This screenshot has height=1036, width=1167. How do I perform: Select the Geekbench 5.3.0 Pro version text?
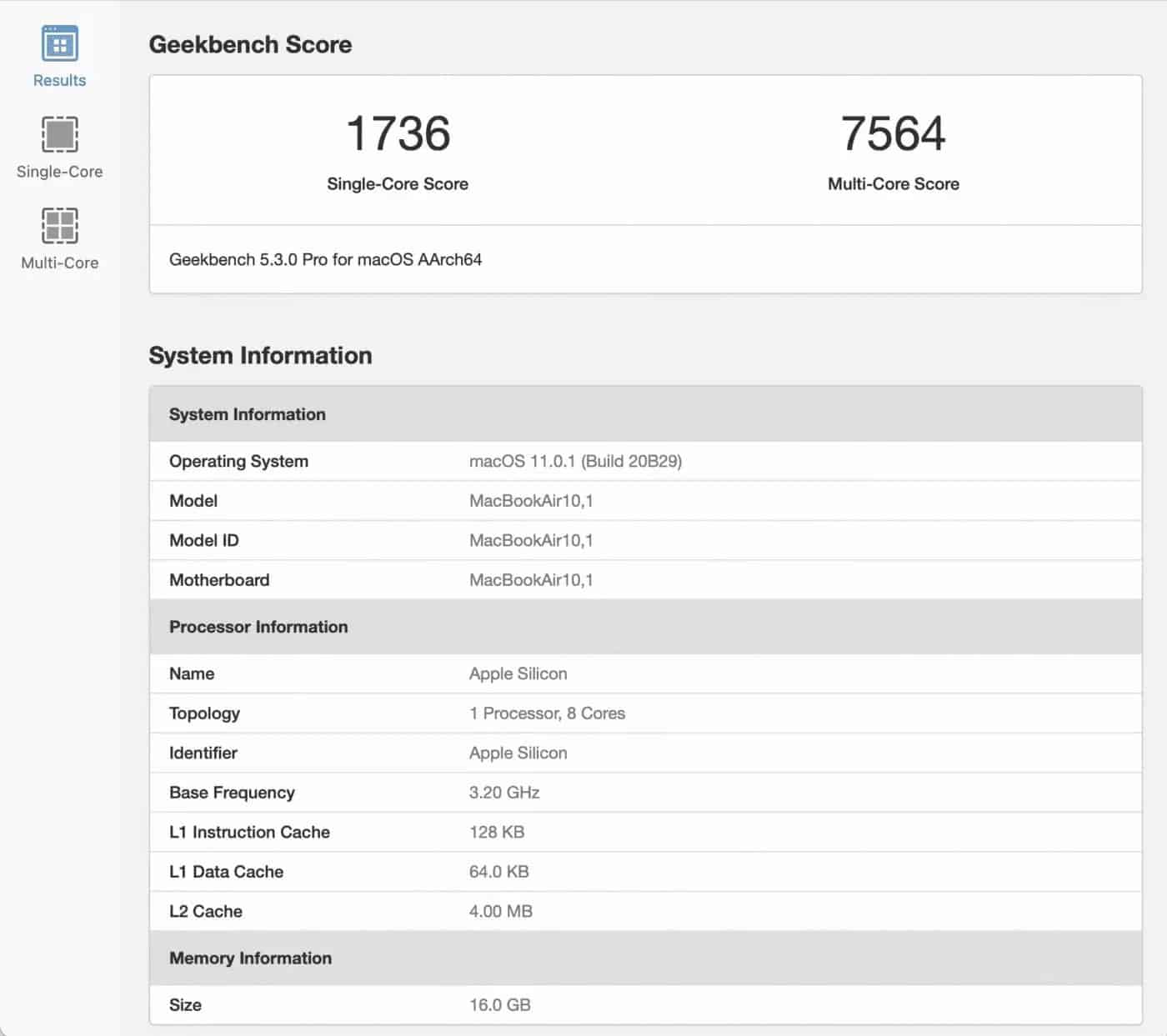(325, 259)
